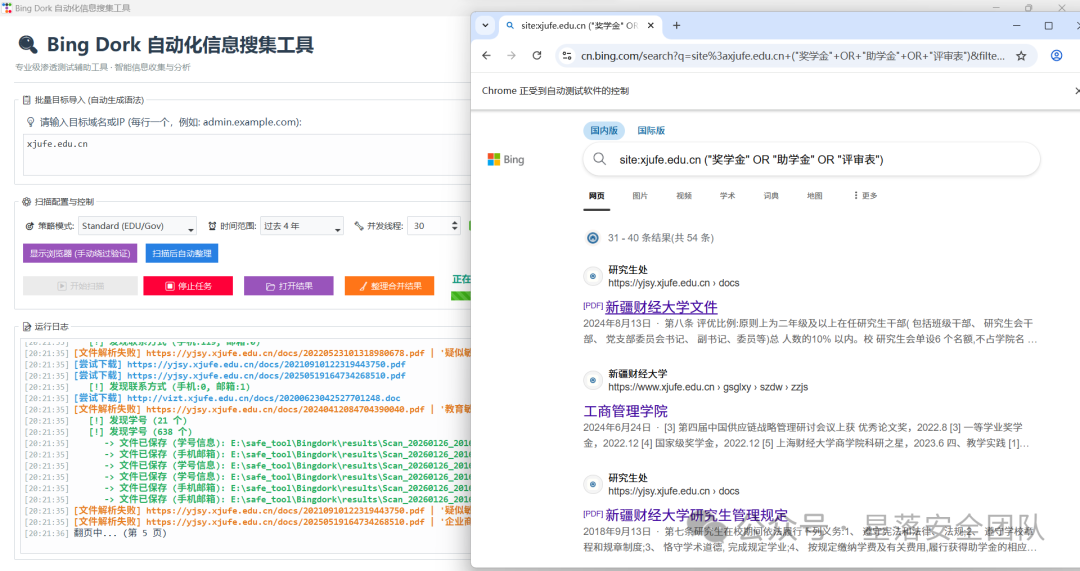Click the favicon of first 研究生处 result

pyautogui.click(x=592, y=276)
